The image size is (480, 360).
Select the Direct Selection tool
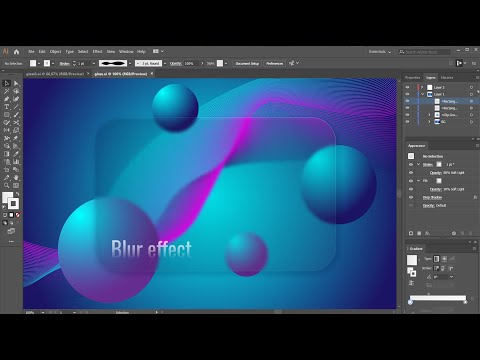[x=16, y=83]
